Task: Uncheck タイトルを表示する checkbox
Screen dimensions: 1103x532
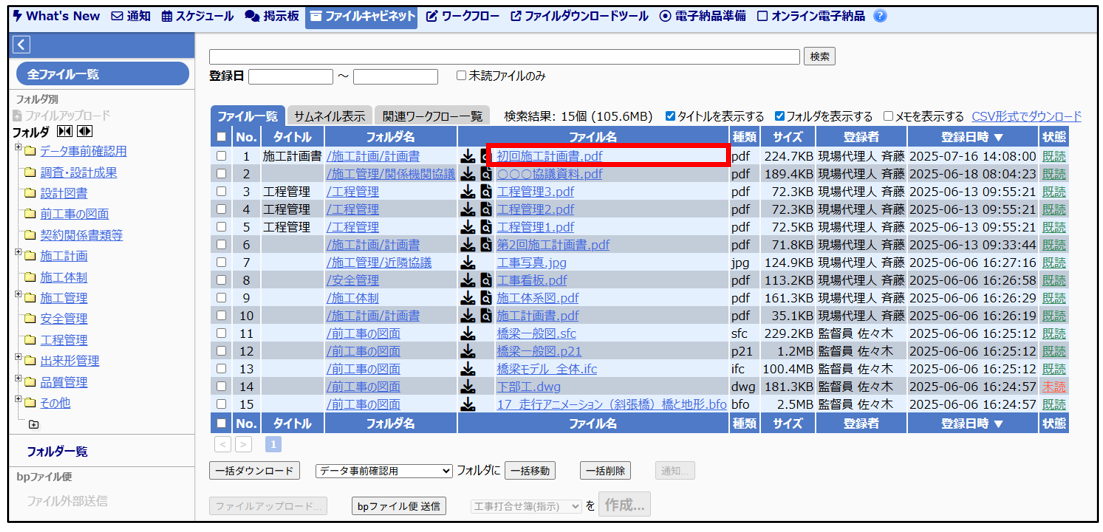Action: pyautogui.click(x=670, y=117)
